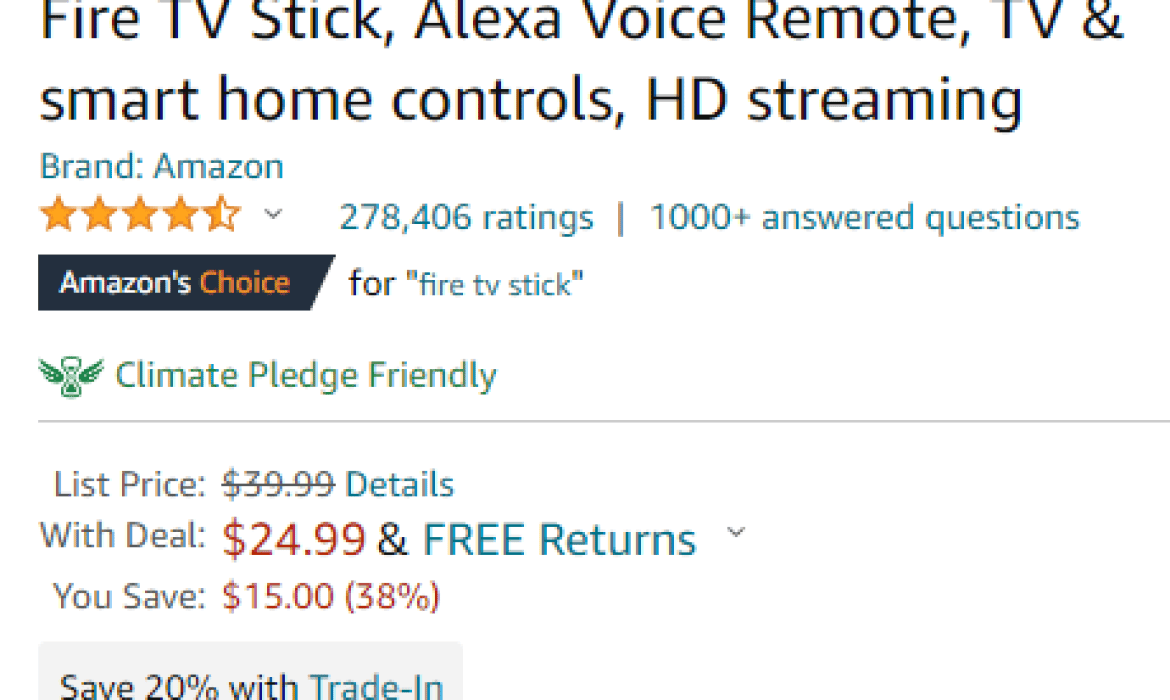Viewport: 1170px width, 700px height.
Task: Click the $15.00 (38%) savings amount
Action: (x=331, y=597)
